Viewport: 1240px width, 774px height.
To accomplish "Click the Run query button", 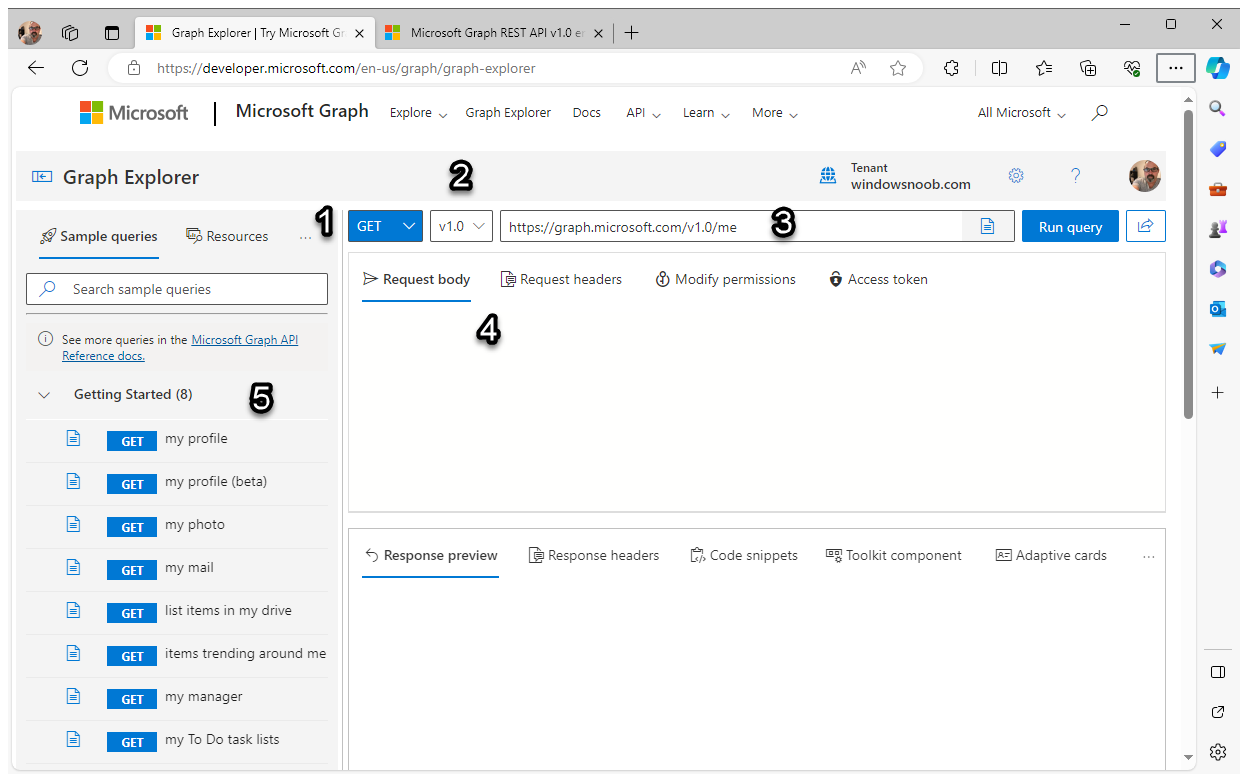I will 1070,226.
